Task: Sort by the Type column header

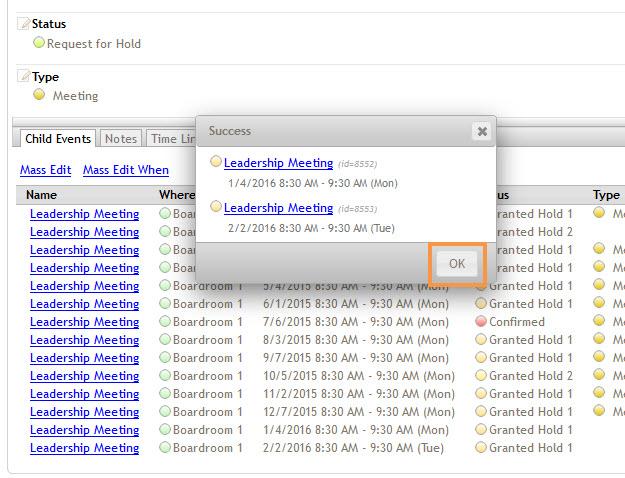Action: 606,195
